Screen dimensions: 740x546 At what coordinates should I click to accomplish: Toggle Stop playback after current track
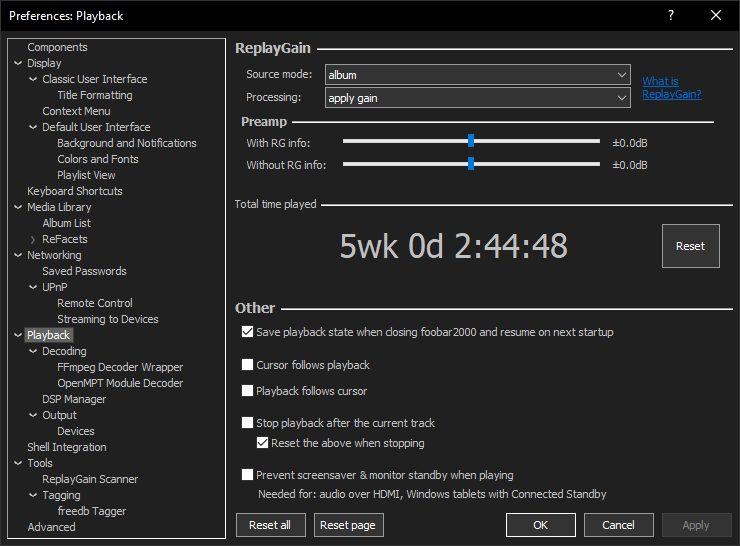pyautogui.click(x=248, y=423)
